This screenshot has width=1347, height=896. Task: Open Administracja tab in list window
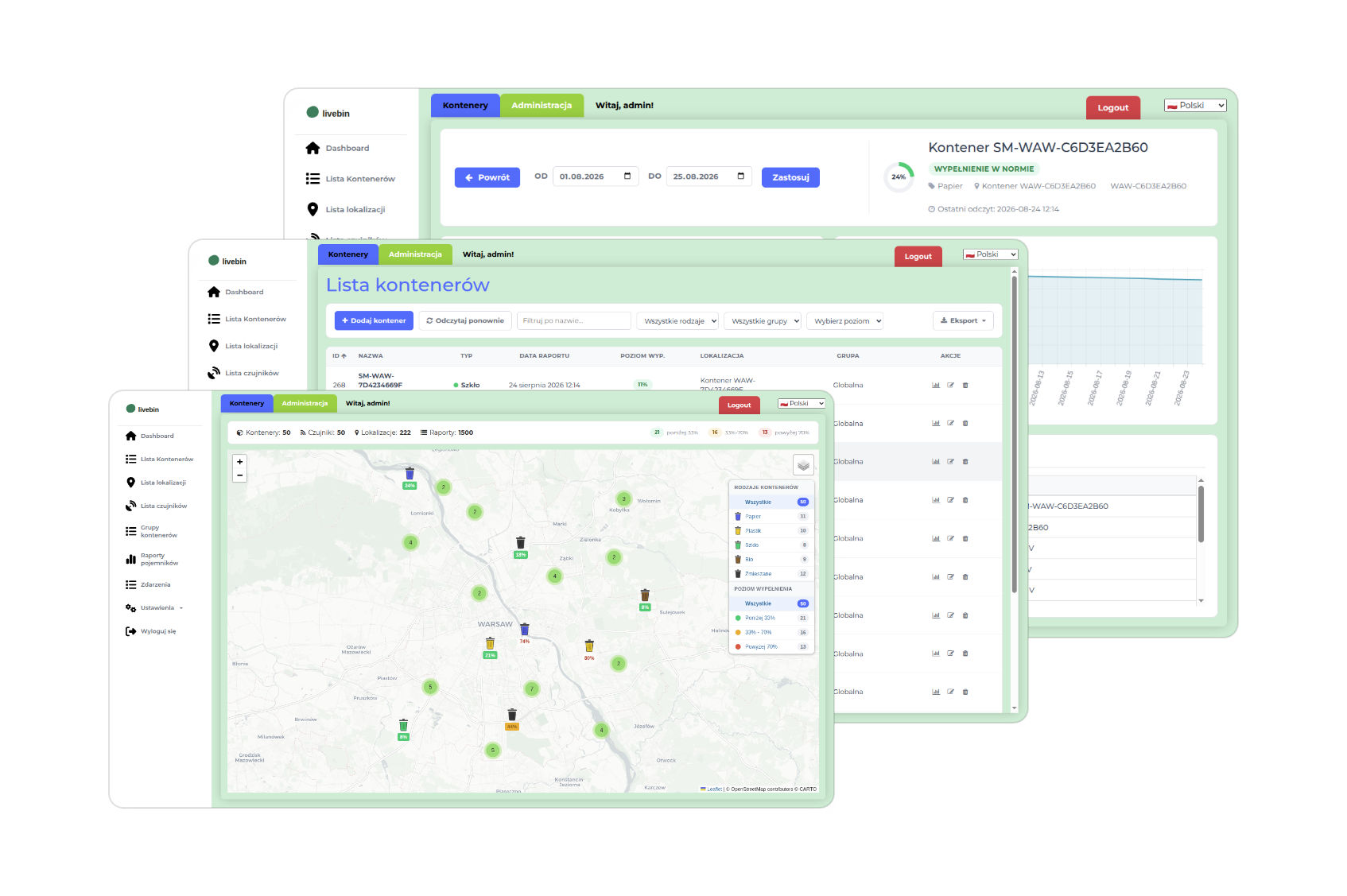[415, 254]
